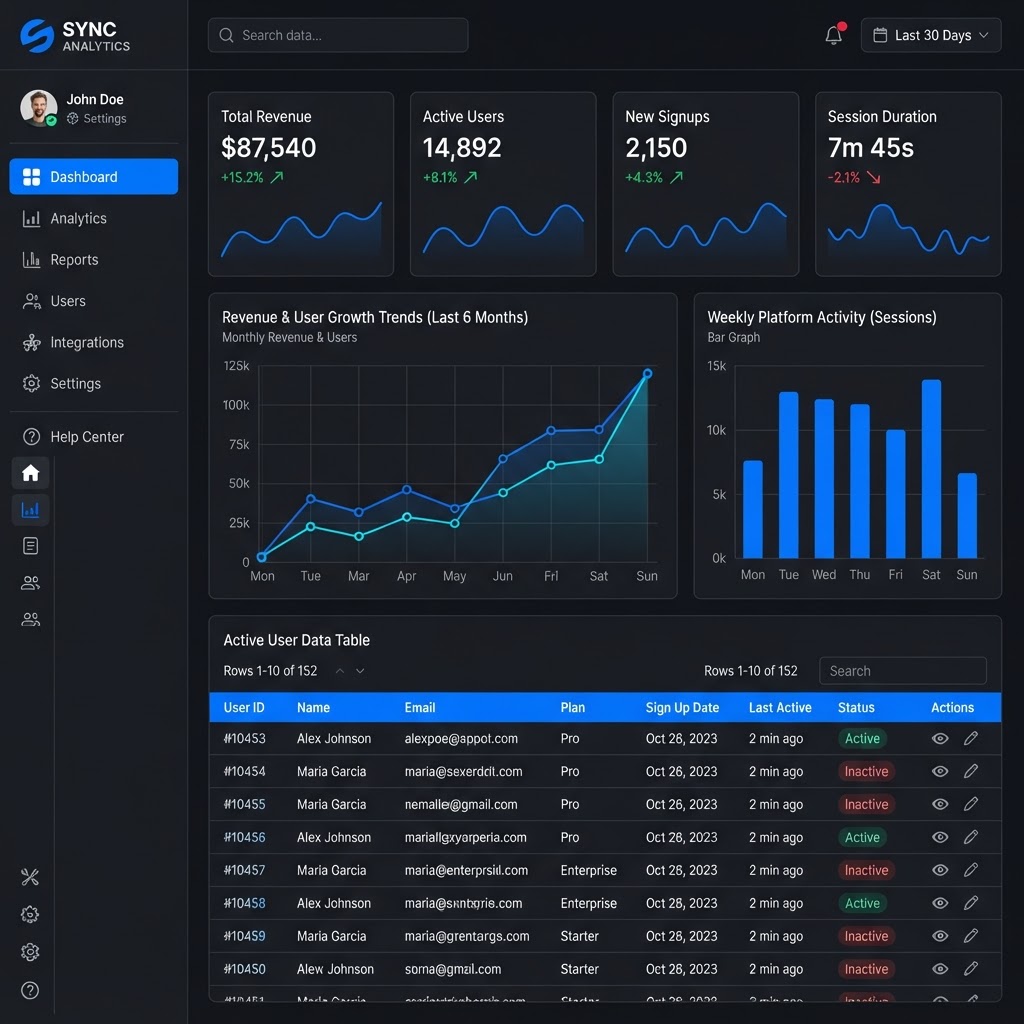View user #10459 via the eye icon
Viewport: 1024px width, 1024px height.
940,936
